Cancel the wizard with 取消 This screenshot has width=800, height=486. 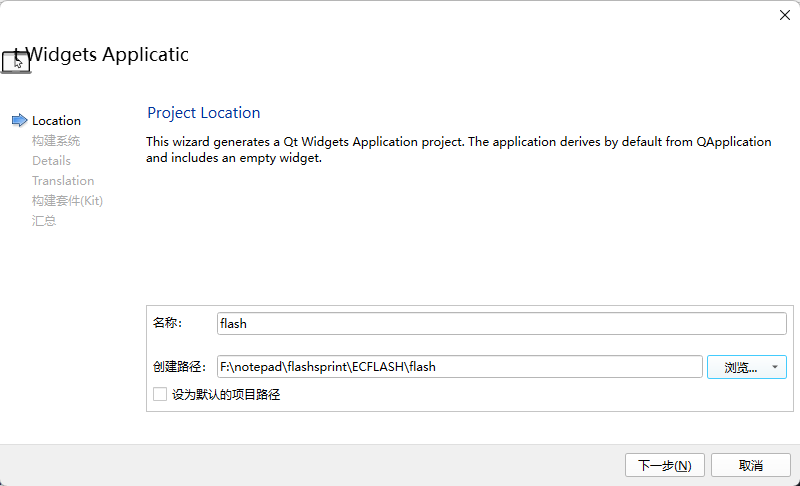[x=751, y=465]
